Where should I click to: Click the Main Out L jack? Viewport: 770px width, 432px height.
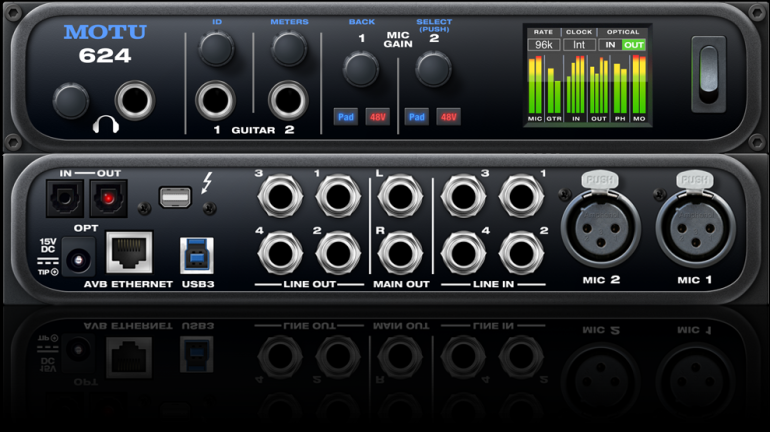pyautogui.click(x=396, y=196)
